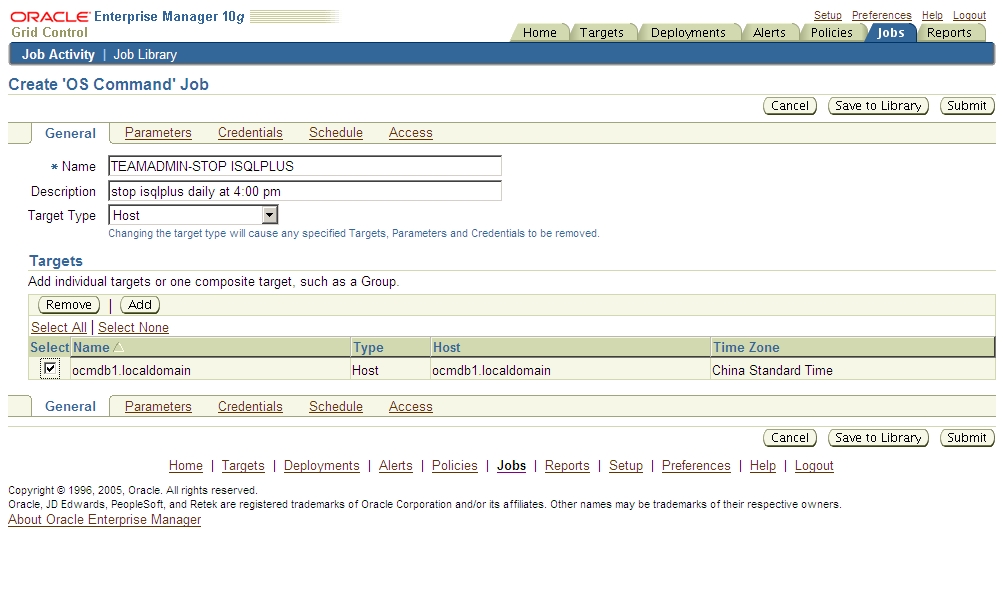This screenshot has width=1003, height=602.
Task: Open the Job Library subtab
Action: (x=145, y=54)
